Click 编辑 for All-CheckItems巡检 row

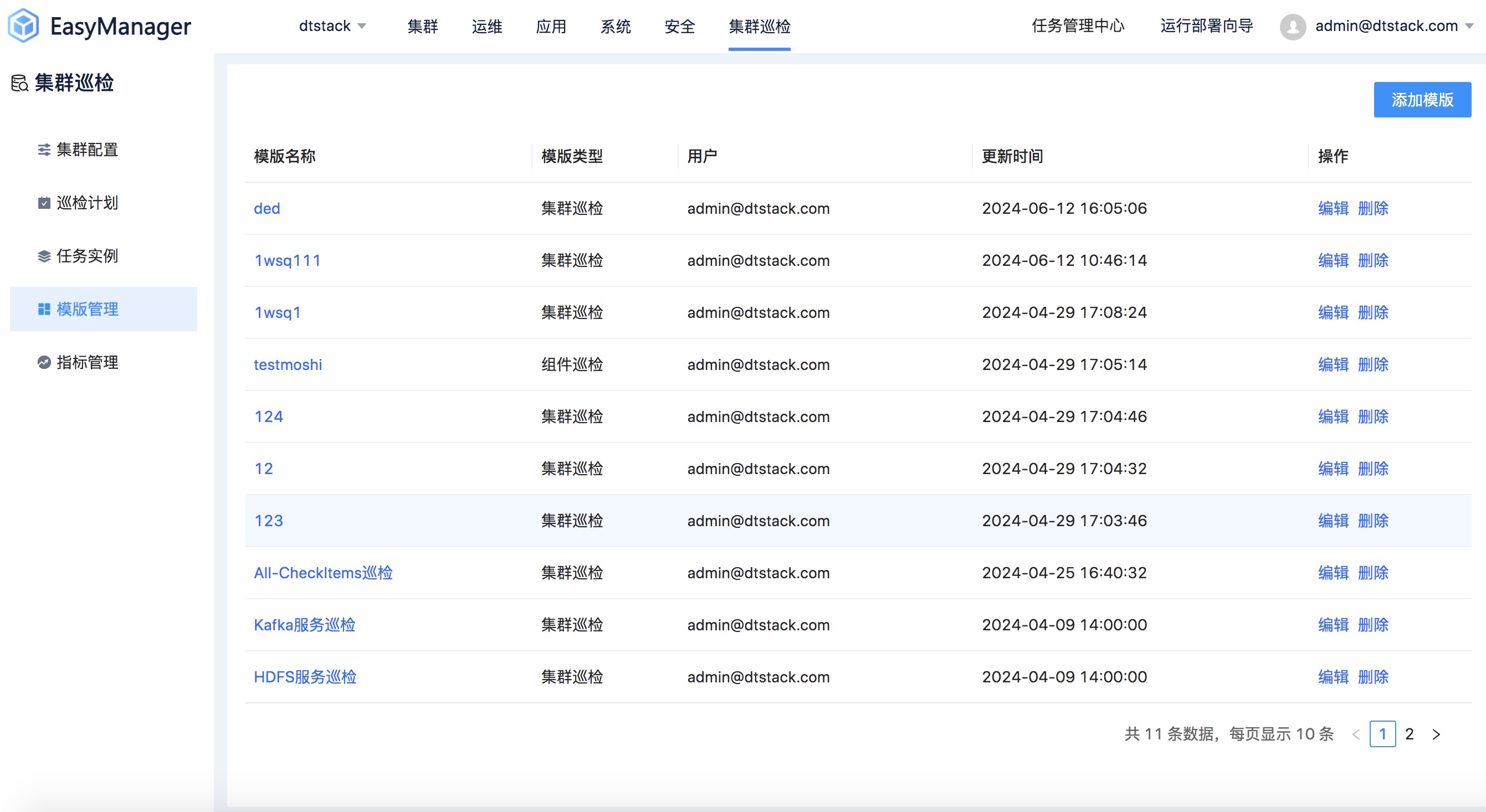(1333, 573)
